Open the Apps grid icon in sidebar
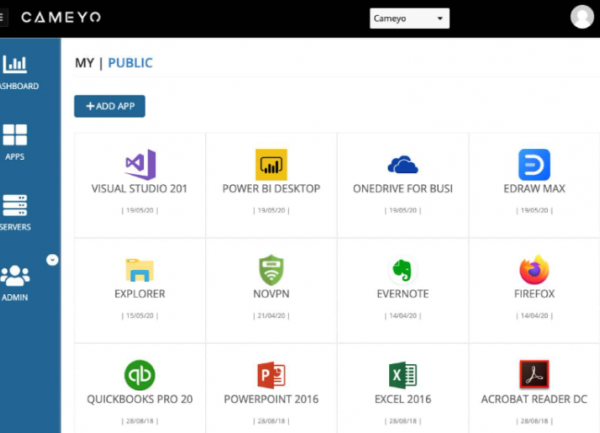This screenshot has width=600, height=433. pos(15,135)
